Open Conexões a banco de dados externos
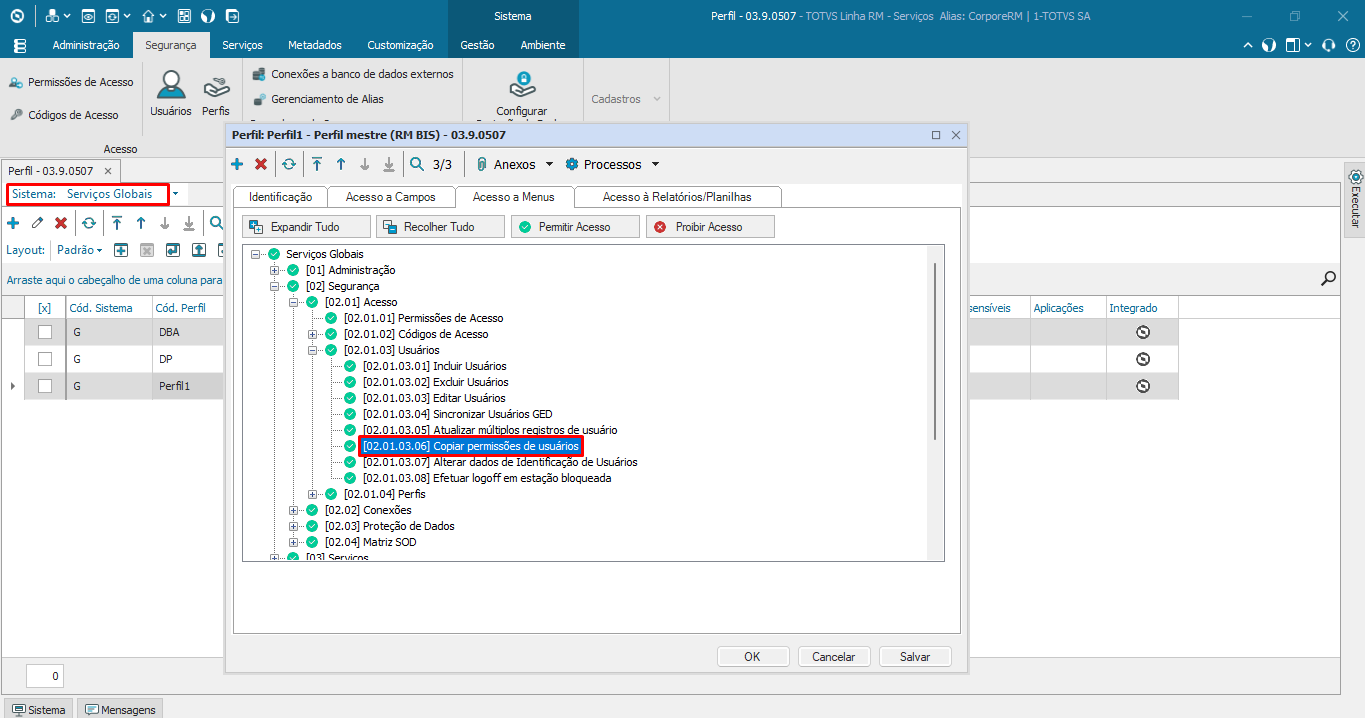Image resolution: width=1365 pixels, height=718 pixels. click(353, 74)
